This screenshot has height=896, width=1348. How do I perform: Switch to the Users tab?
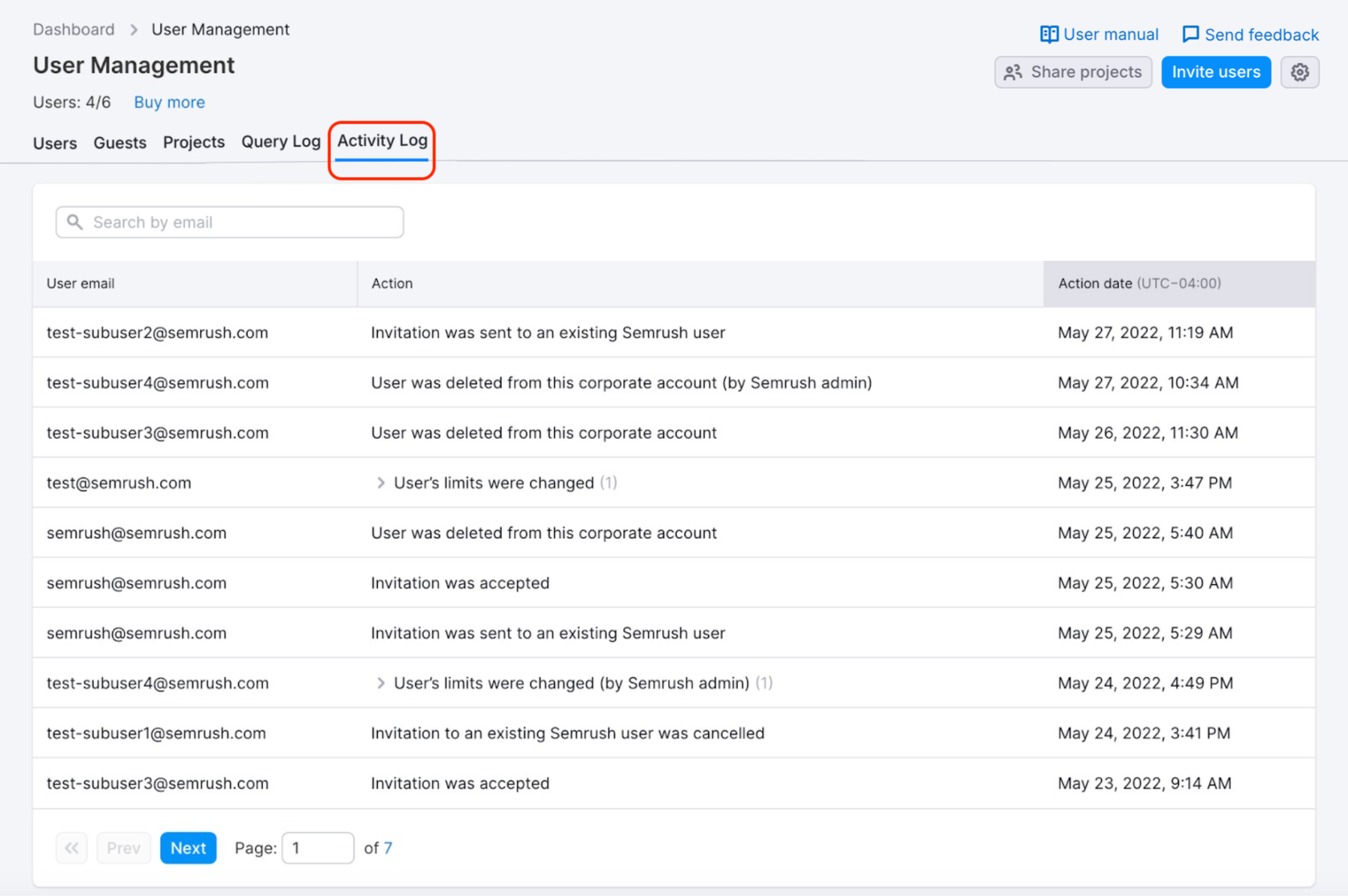55,143
